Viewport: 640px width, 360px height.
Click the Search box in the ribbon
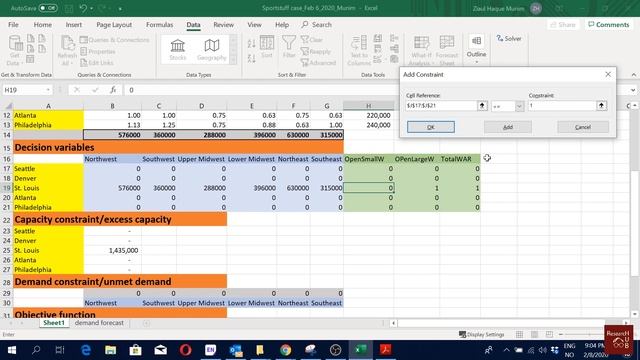coord(317,25)
